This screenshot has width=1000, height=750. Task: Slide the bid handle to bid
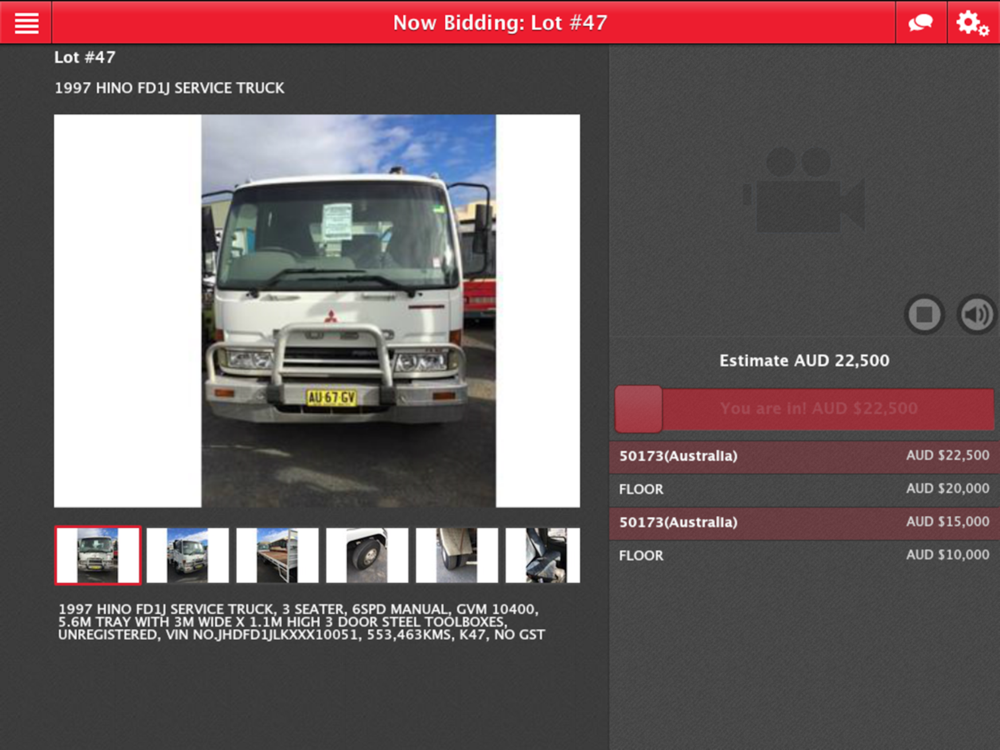point(638,409)
